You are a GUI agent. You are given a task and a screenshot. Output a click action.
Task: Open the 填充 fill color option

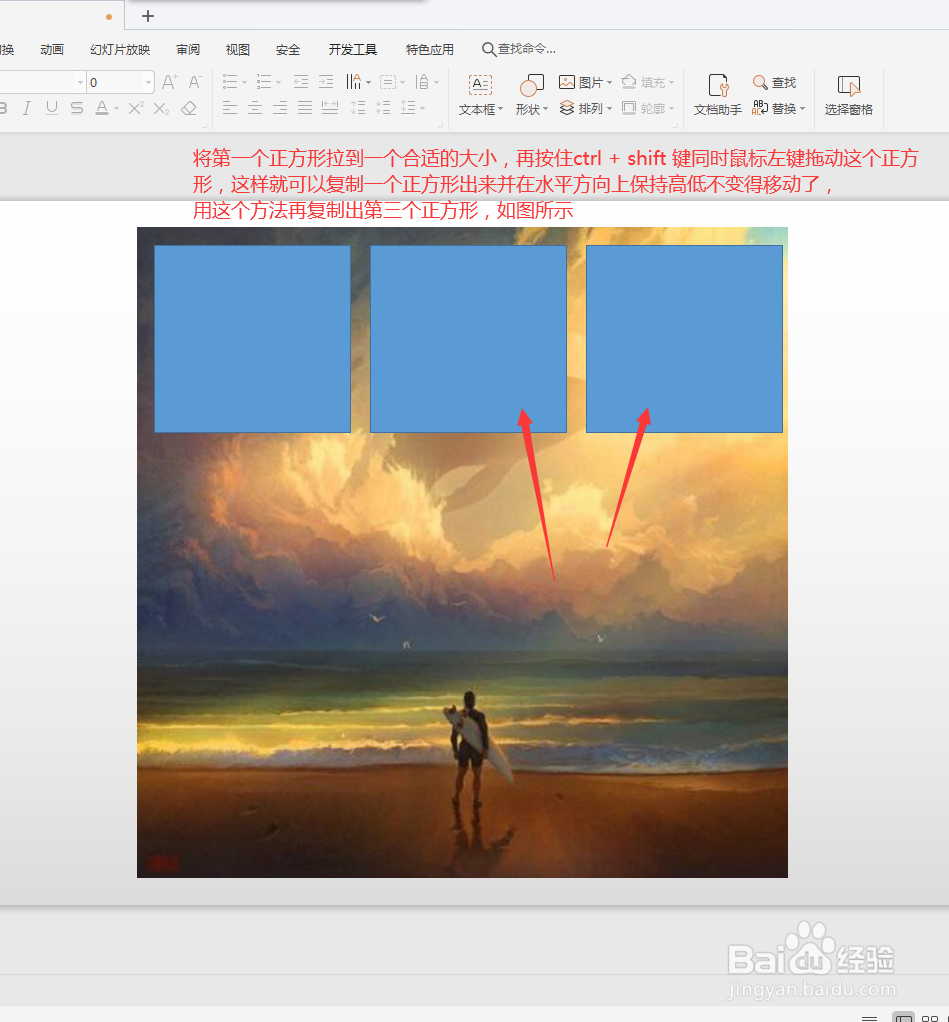(x=647, y=83)
